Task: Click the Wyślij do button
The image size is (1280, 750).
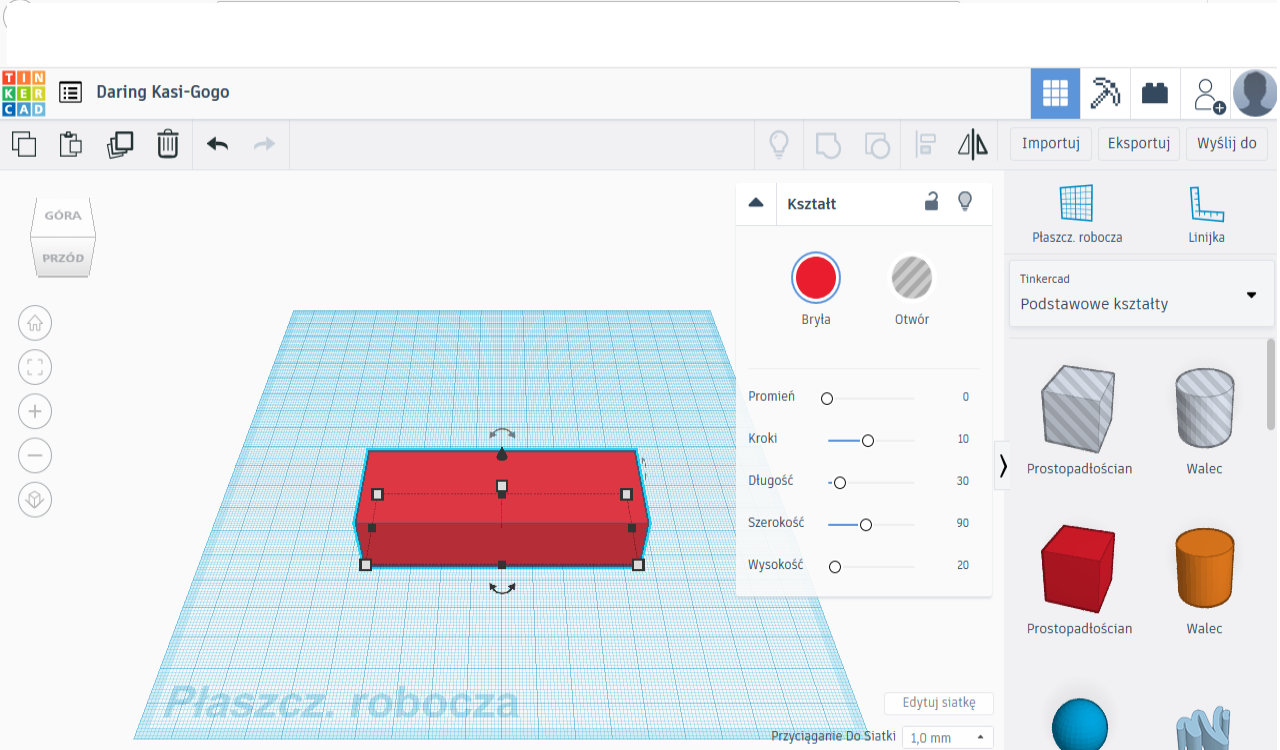Action: tap(1227, 144)
